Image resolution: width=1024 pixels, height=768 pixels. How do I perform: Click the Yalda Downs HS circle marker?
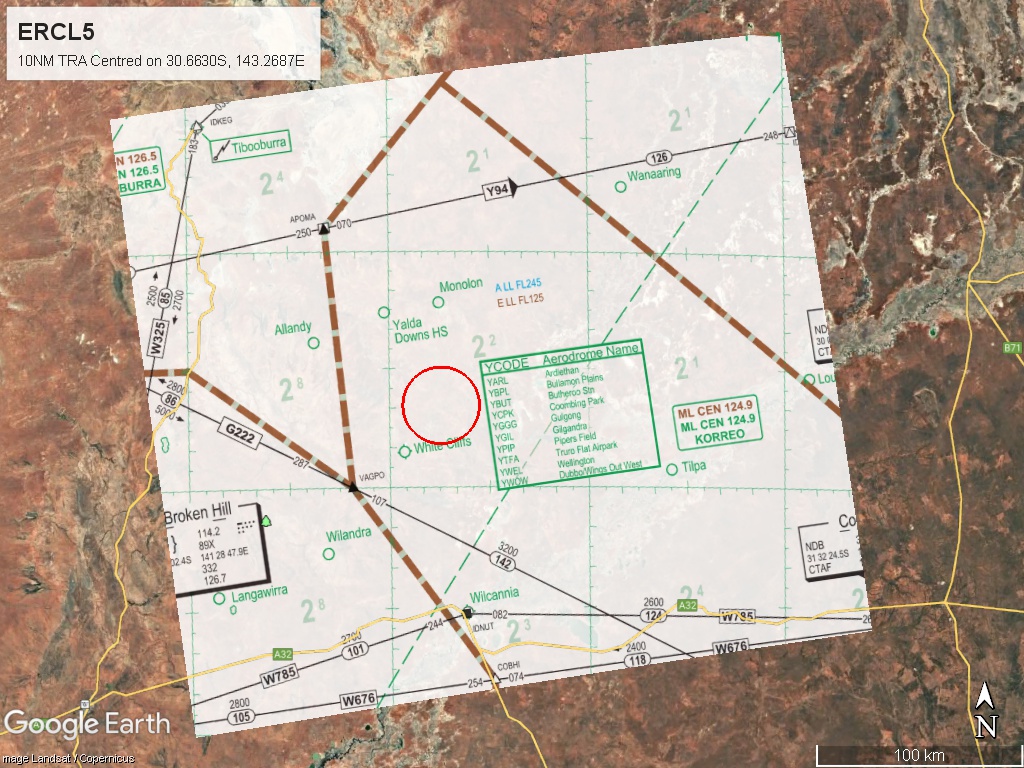coord(383,311)
